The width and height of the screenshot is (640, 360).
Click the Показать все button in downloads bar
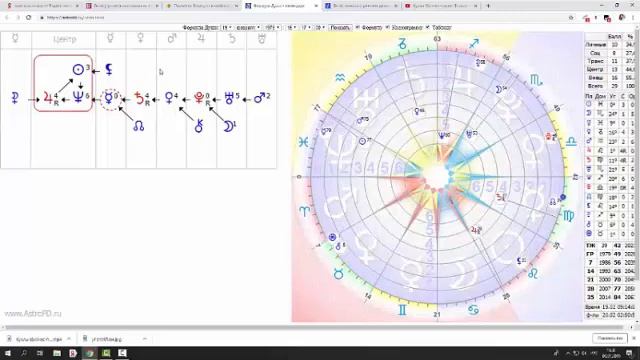point(609,338)
